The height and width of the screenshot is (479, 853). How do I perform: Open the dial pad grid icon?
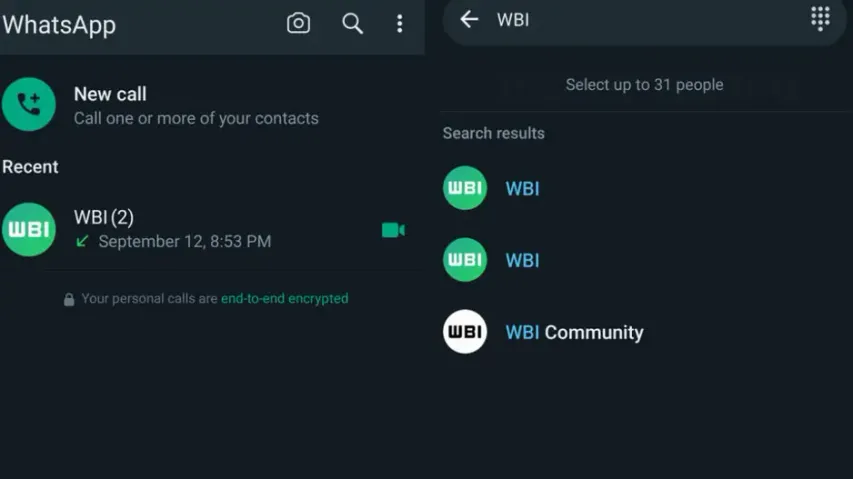[820, 19]
